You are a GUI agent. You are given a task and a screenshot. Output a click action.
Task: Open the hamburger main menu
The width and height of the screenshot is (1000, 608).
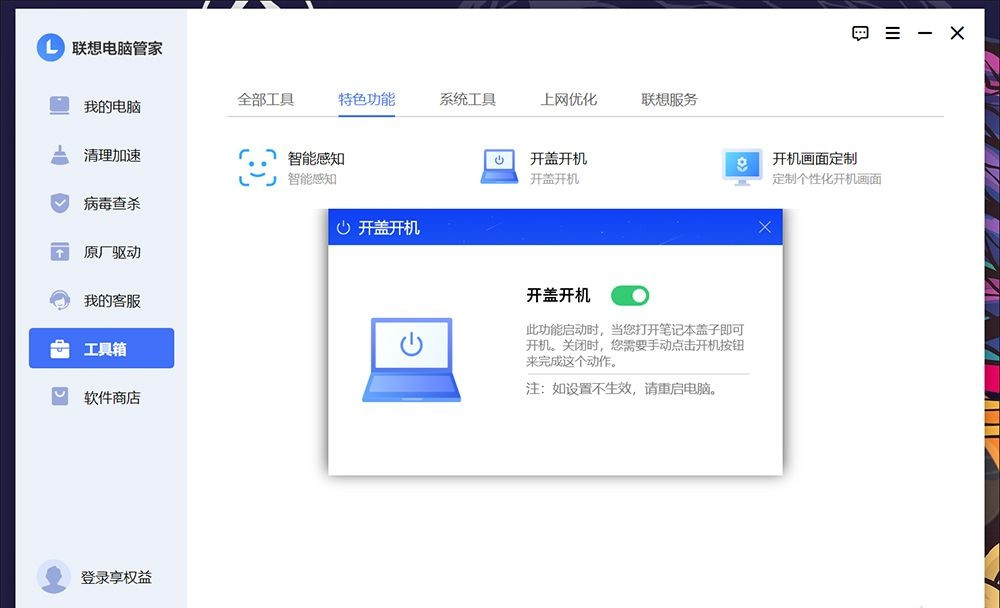(892, 33)
